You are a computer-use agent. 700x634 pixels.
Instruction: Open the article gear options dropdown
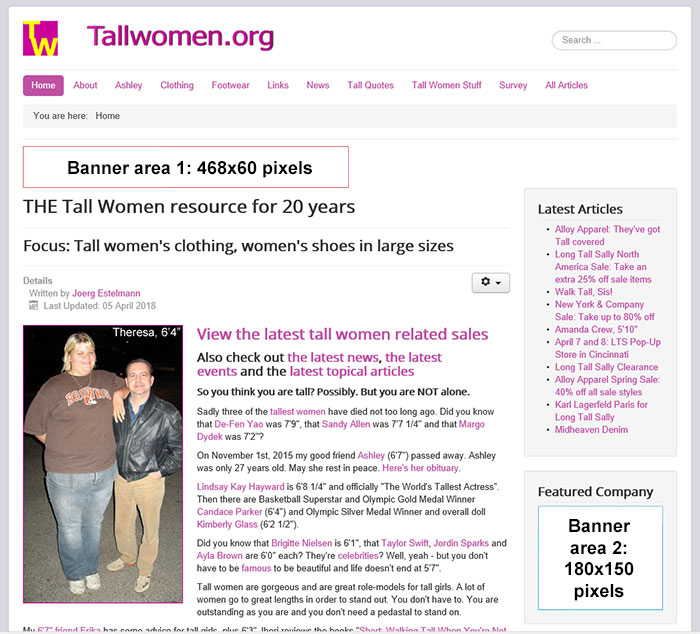coord(491,283)
